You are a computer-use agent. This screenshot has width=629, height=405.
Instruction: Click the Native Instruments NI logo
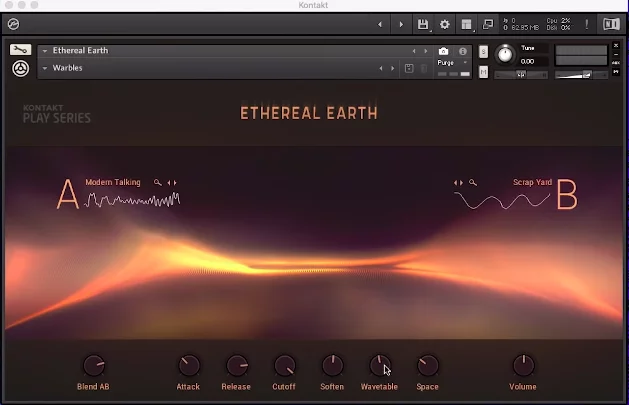pyautogui.click(x=611, y=24)
